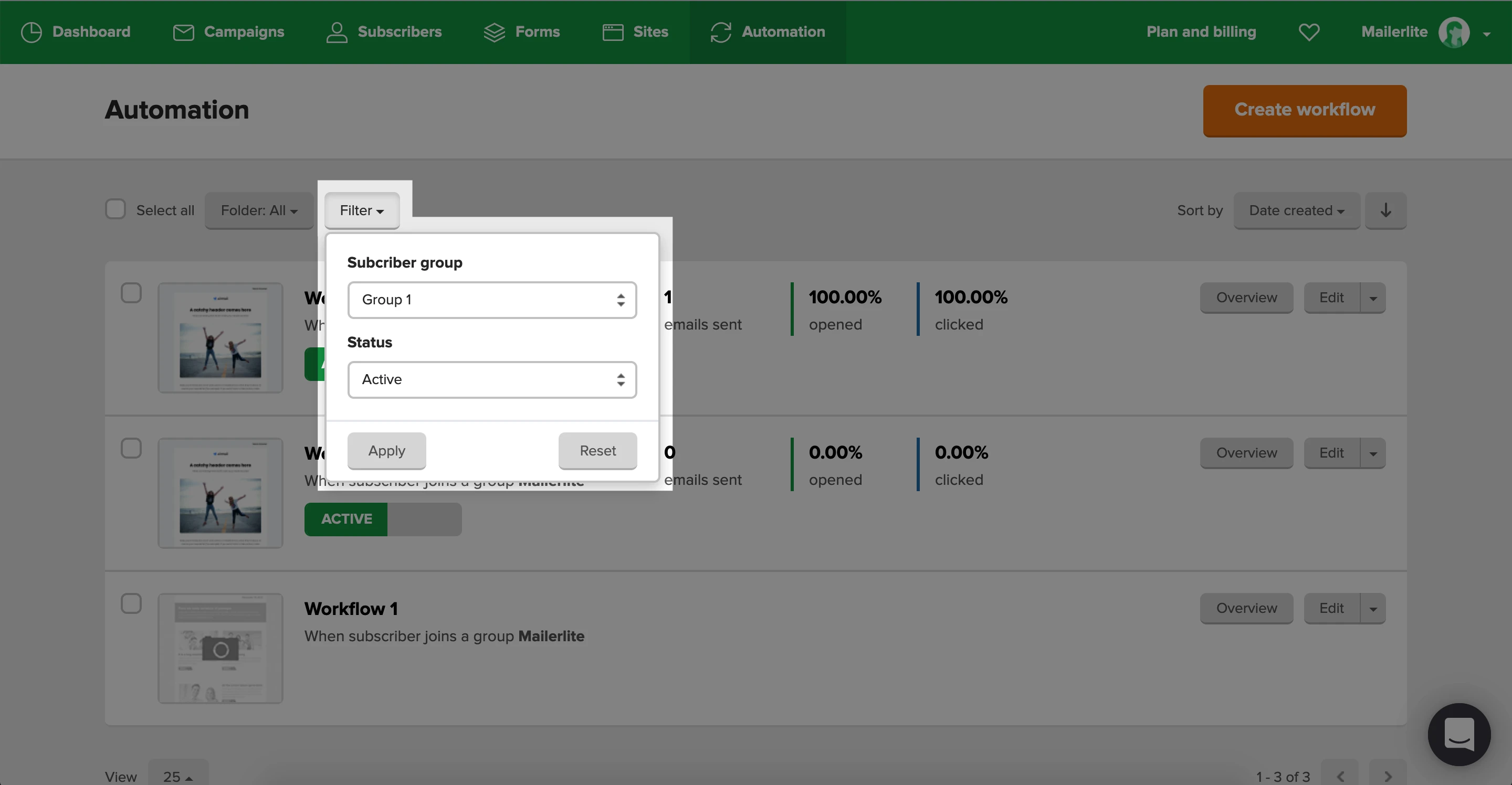This screenshot has height=785, width=1512.
Task: Check the second workflow row checkbox
Action: click(x=131, y=448)
